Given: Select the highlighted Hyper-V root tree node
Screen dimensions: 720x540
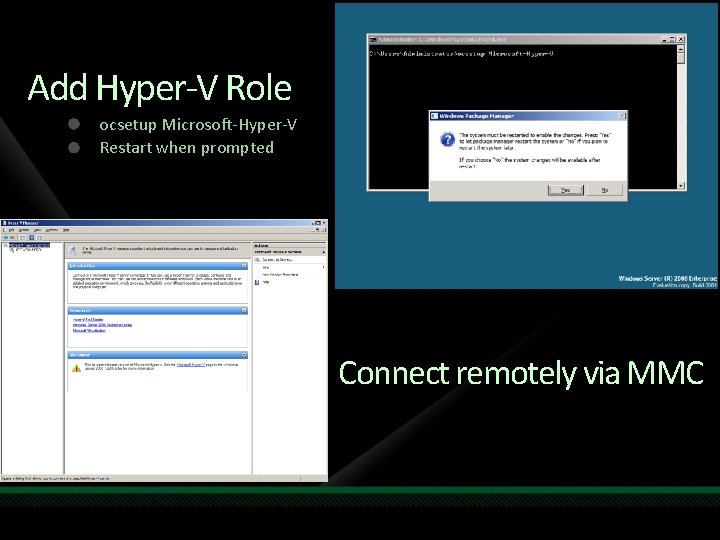Looking at the screenshot, I should [29, 245].
